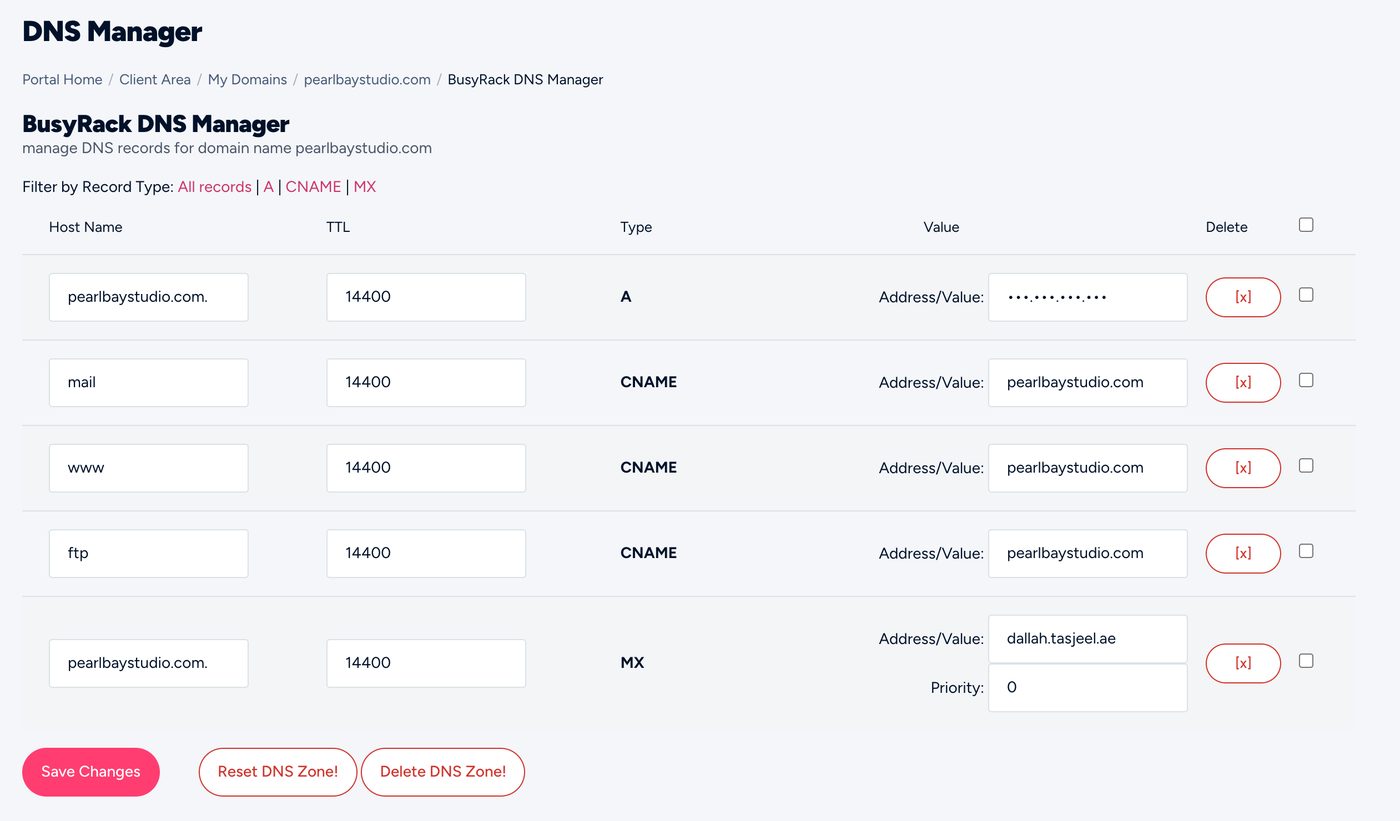Screen dimensions: 1400x821
Task: Filter the list to show All records
Action: [x=215, y=187]
